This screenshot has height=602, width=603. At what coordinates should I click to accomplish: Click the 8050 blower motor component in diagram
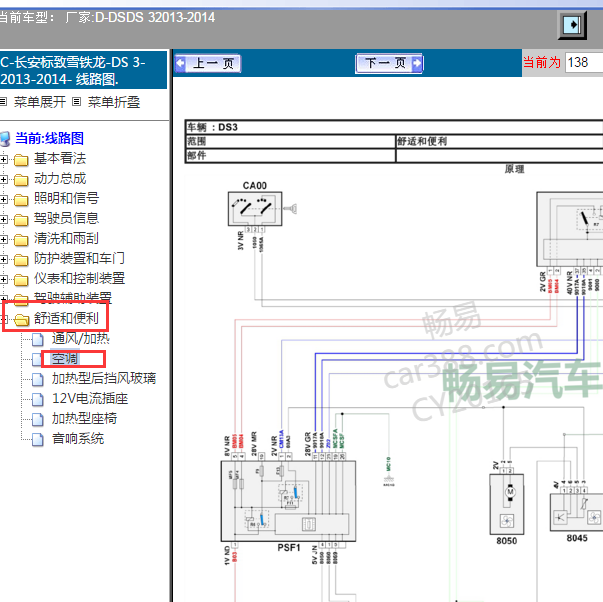coord(506,504)
